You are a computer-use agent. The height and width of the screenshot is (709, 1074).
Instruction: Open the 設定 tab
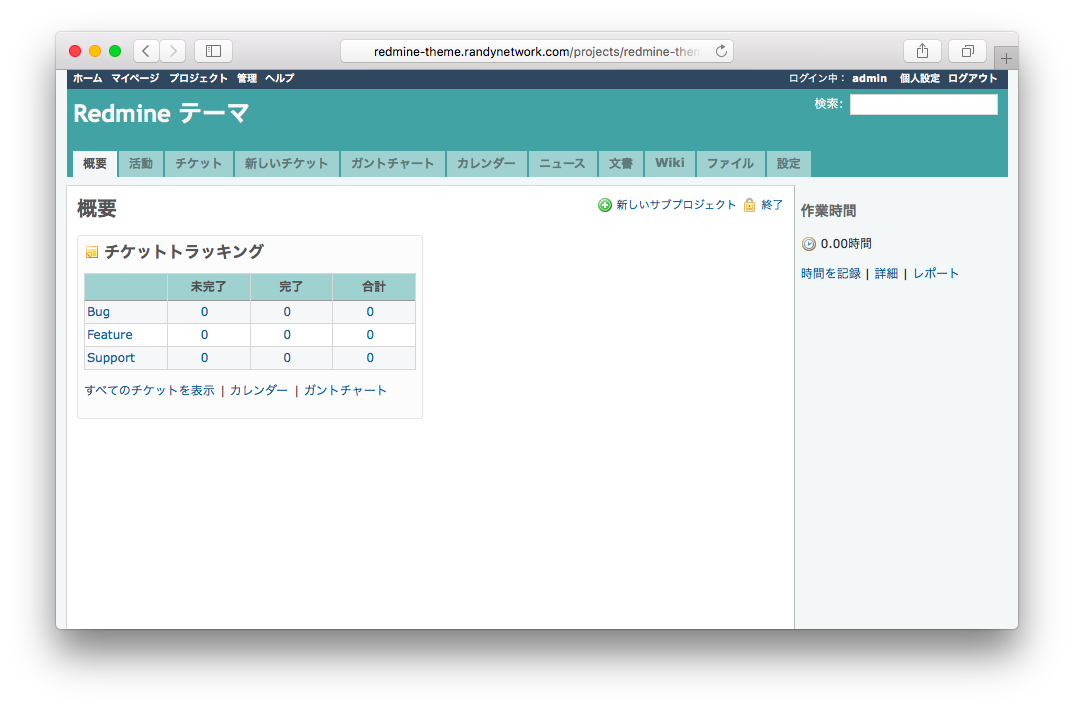click(789, 164)
